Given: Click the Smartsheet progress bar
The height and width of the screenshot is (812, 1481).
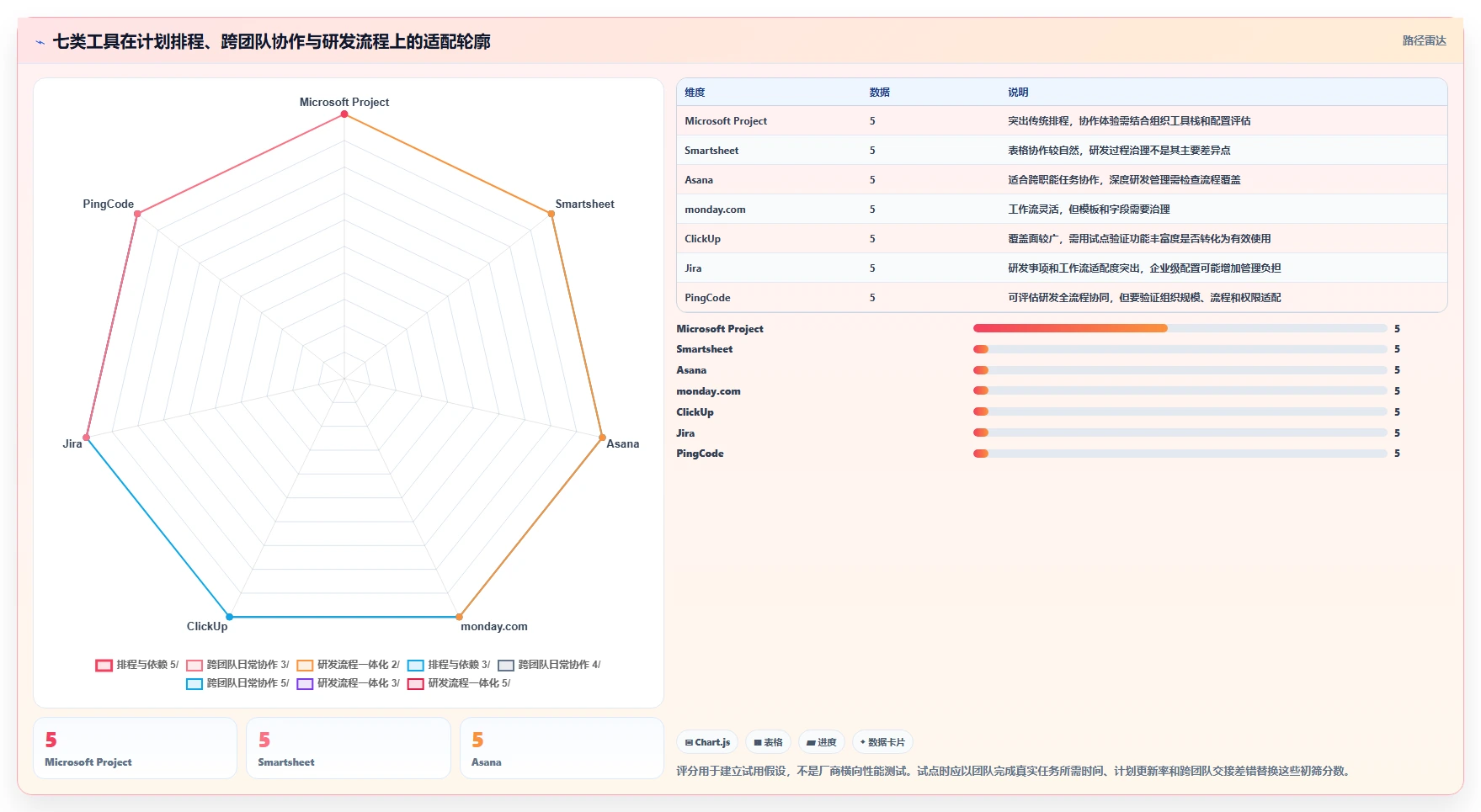Looking at the screenshot, I should (1180, 349).
